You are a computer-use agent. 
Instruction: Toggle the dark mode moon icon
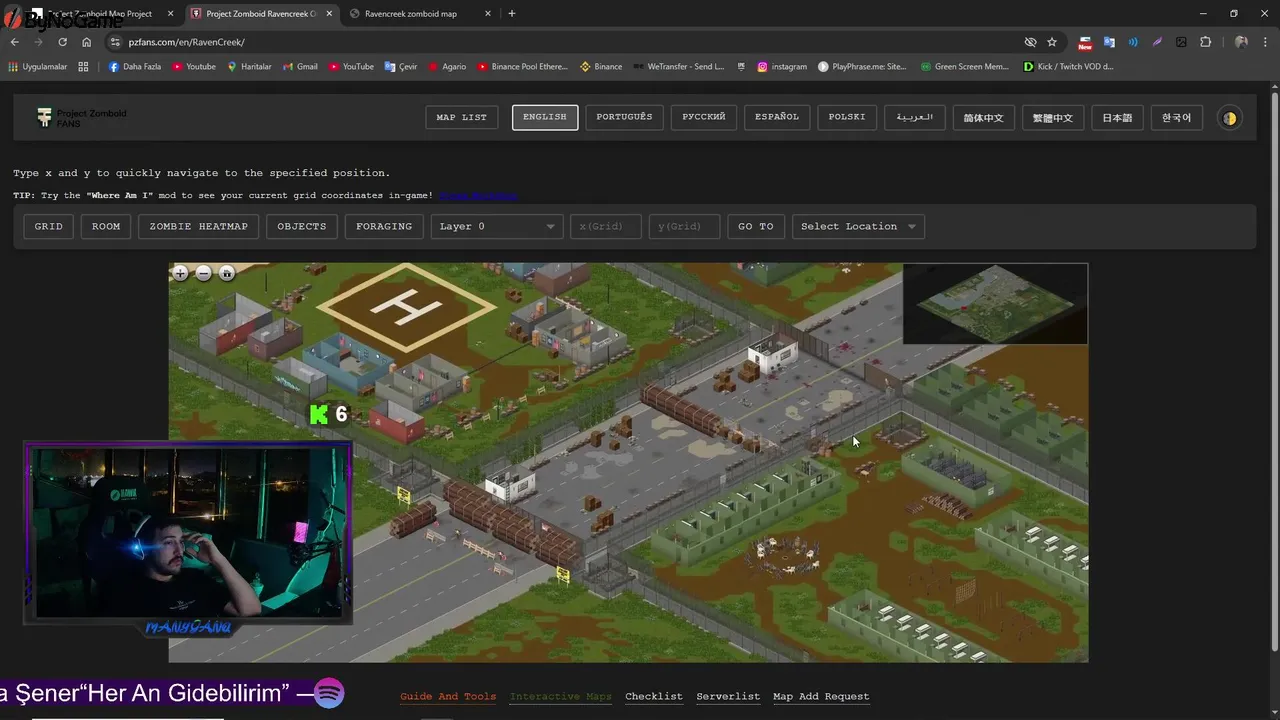click(x=1229, y=118)
